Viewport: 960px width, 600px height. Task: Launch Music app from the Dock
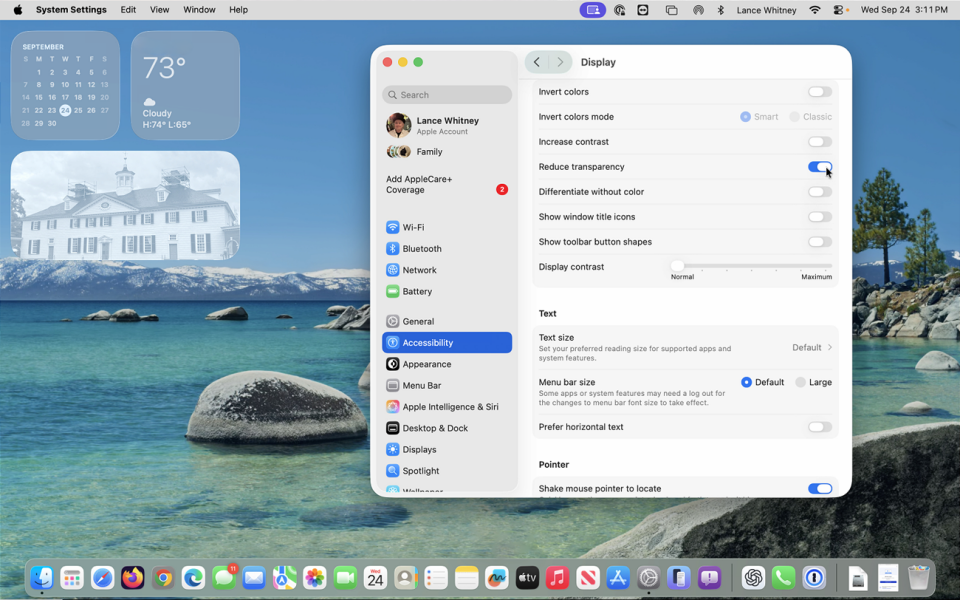click(x=558, y=578)
